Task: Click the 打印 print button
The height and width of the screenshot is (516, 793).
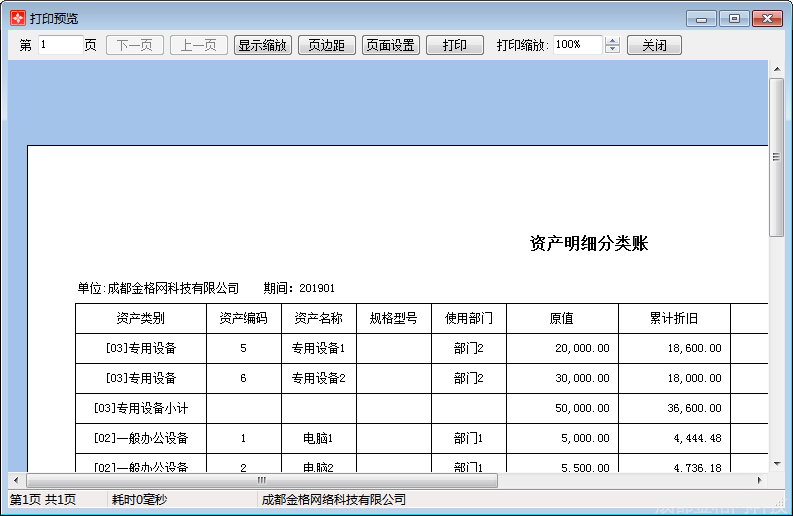Action: point(455,45)
